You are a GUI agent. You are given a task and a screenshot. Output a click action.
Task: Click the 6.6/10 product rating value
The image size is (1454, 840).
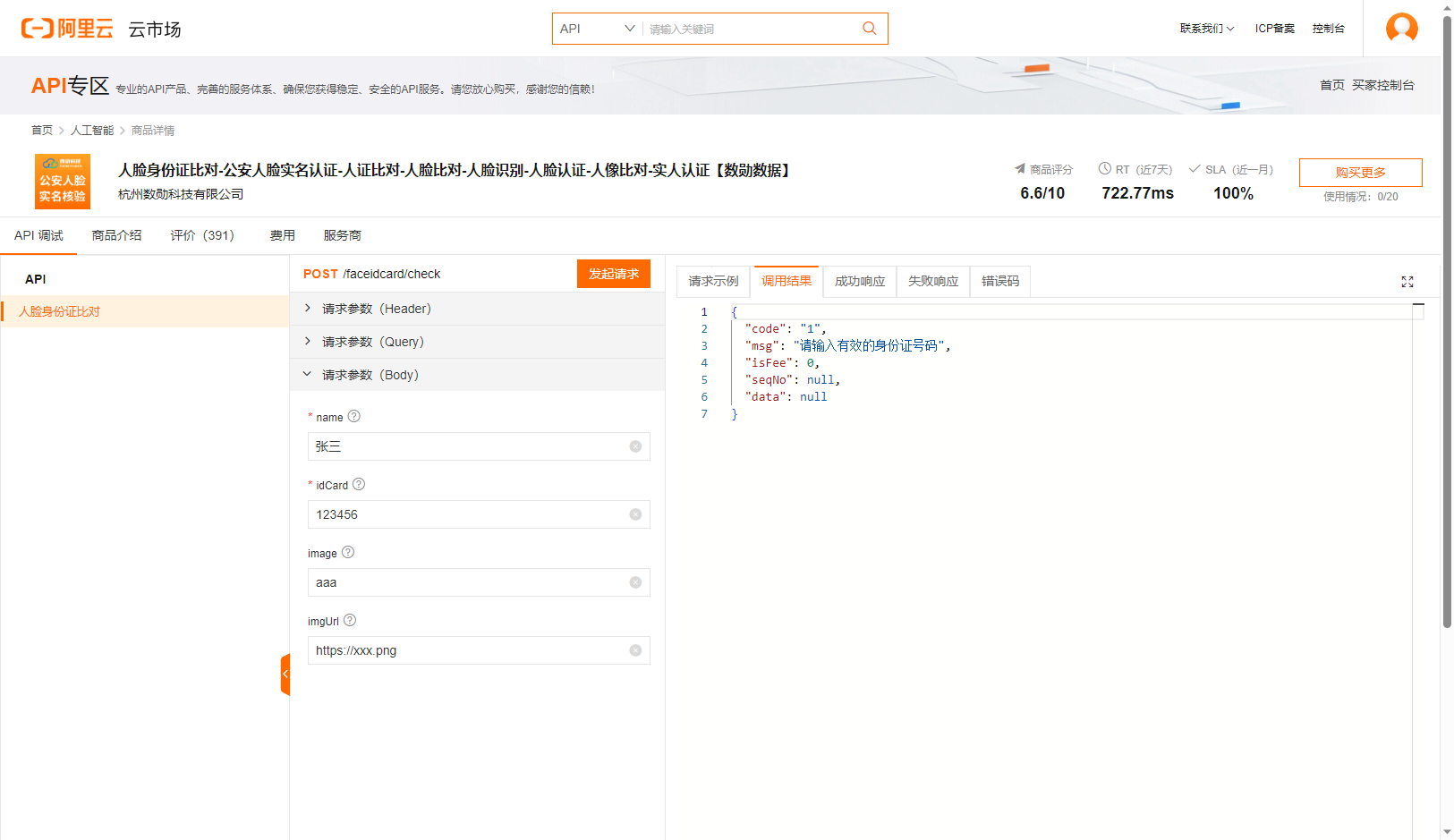1042,193
